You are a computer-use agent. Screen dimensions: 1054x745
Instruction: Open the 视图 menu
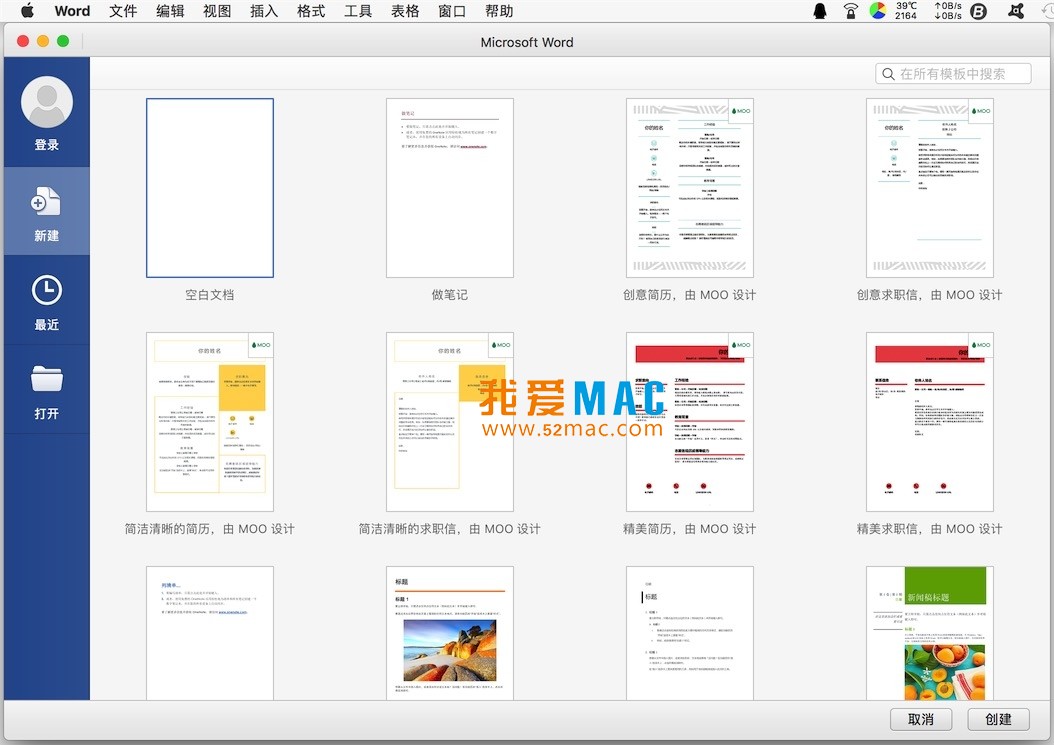(217, 11)
